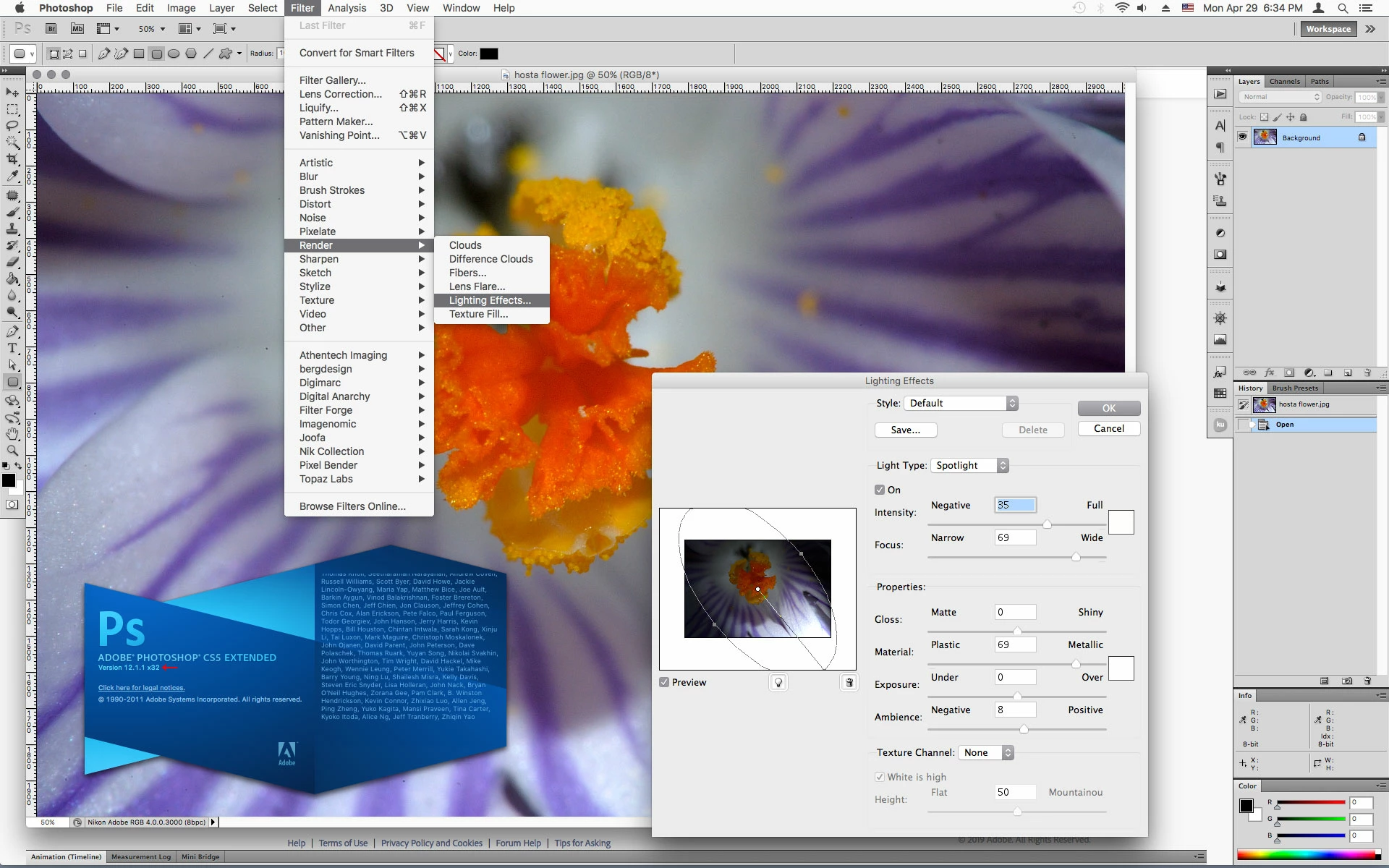Expand the Texture Channel dropdown
1389x868 pixels.
985,752
